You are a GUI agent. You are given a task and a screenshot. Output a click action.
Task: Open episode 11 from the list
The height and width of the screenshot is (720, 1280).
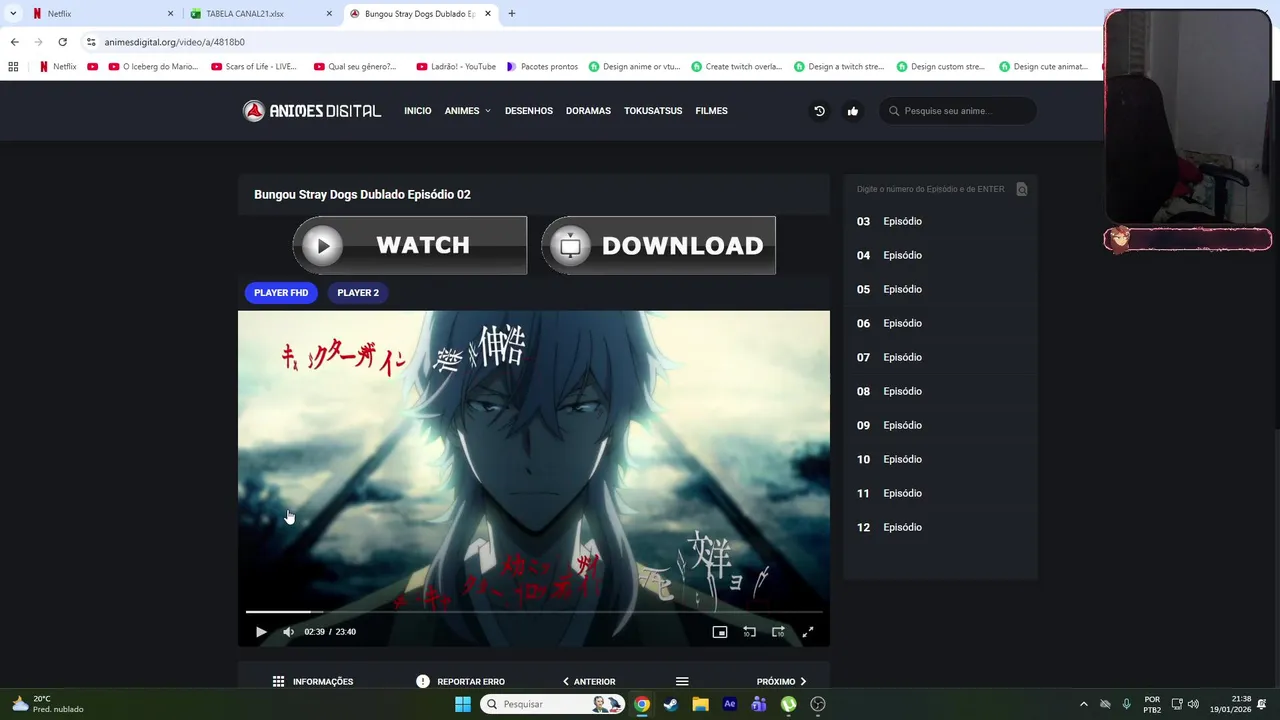940,493
